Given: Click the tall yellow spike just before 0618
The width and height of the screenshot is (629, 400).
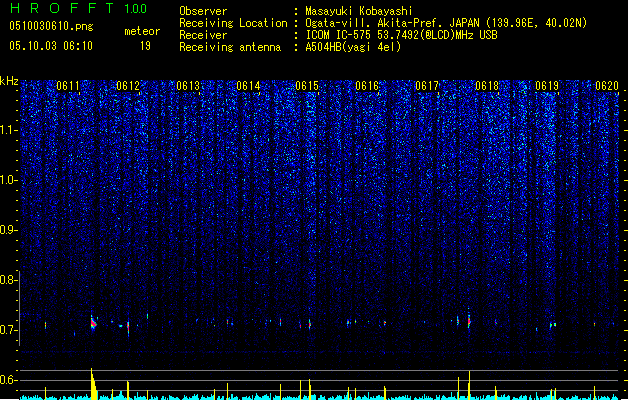Looking at the screenshot, I should 469,385.
